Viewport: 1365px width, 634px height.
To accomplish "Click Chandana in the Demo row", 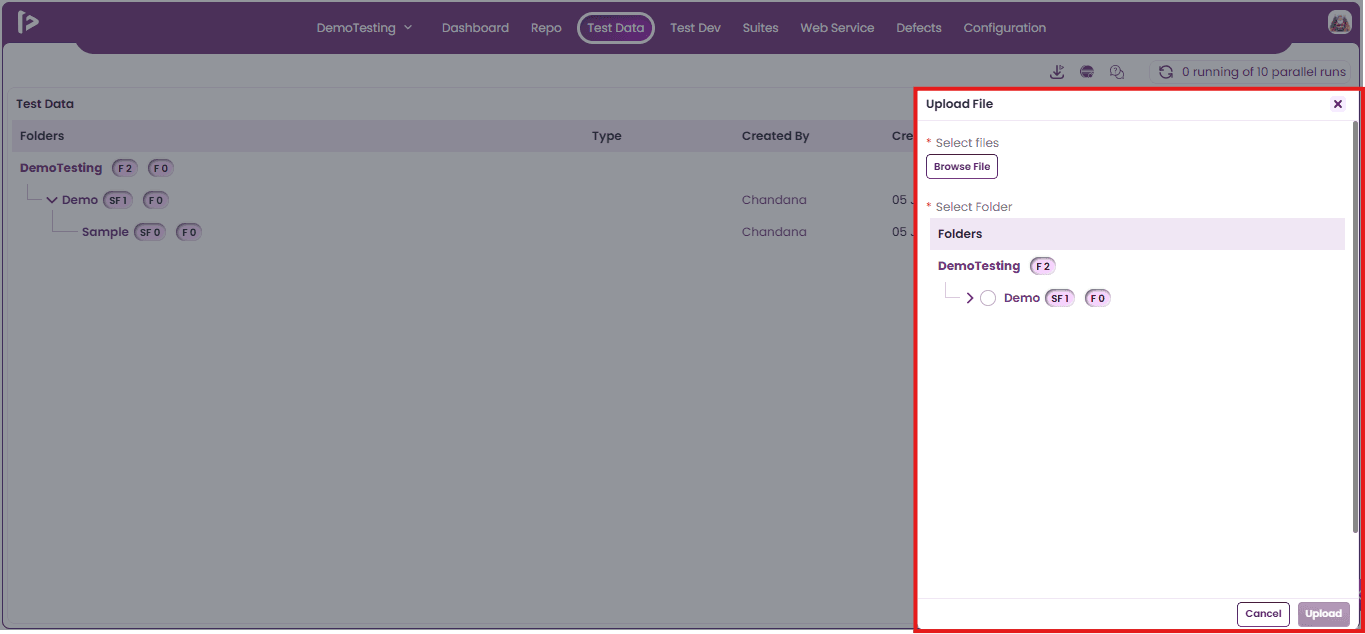I will coord(774,200).
